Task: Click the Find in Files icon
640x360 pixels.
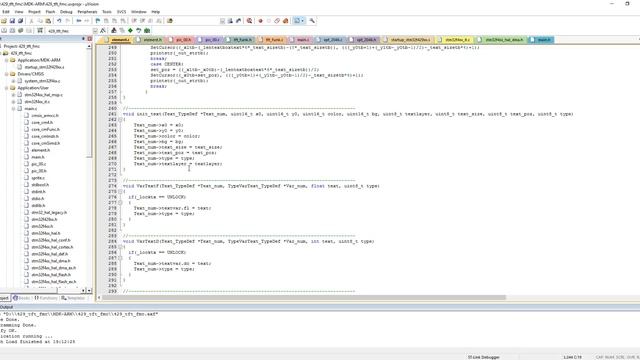Action: point(170,21)
